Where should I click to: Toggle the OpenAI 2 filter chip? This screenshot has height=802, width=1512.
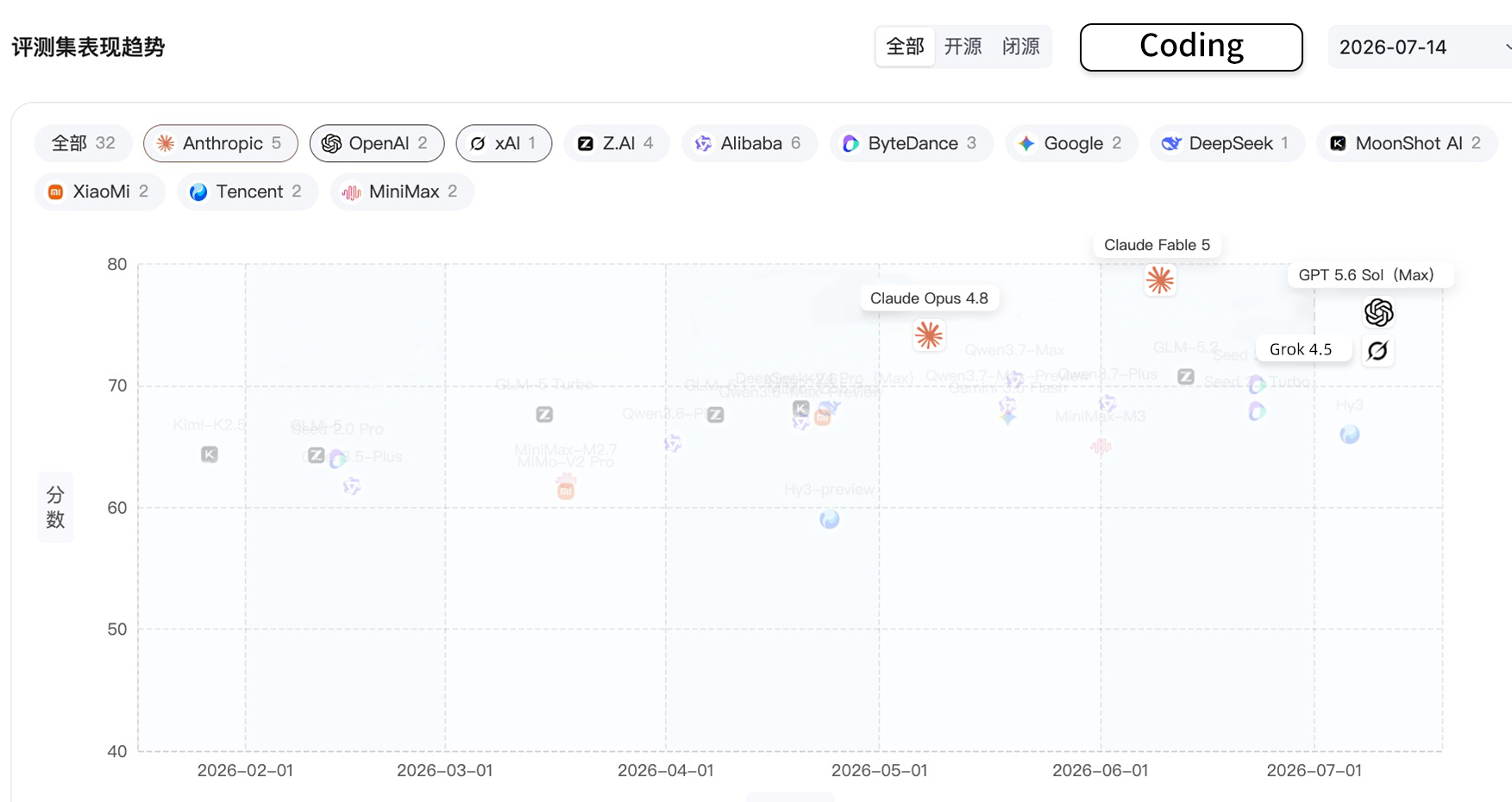pyautogui.click(x=377, y=143)
